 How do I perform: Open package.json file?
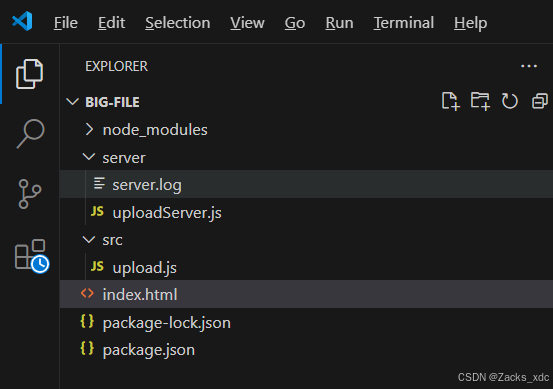coord(148,350)
